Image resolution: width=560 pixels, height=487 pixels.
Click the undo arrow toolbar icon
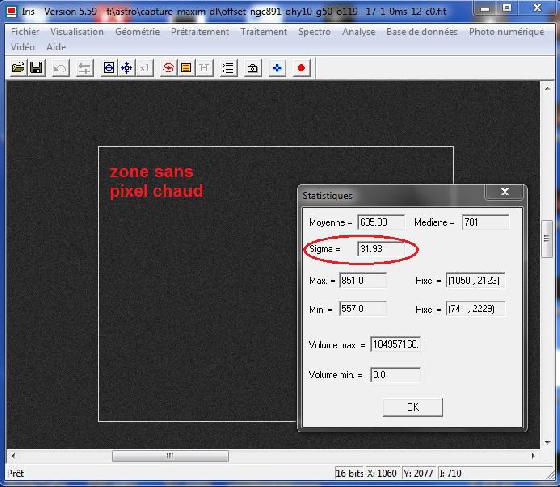60,67
